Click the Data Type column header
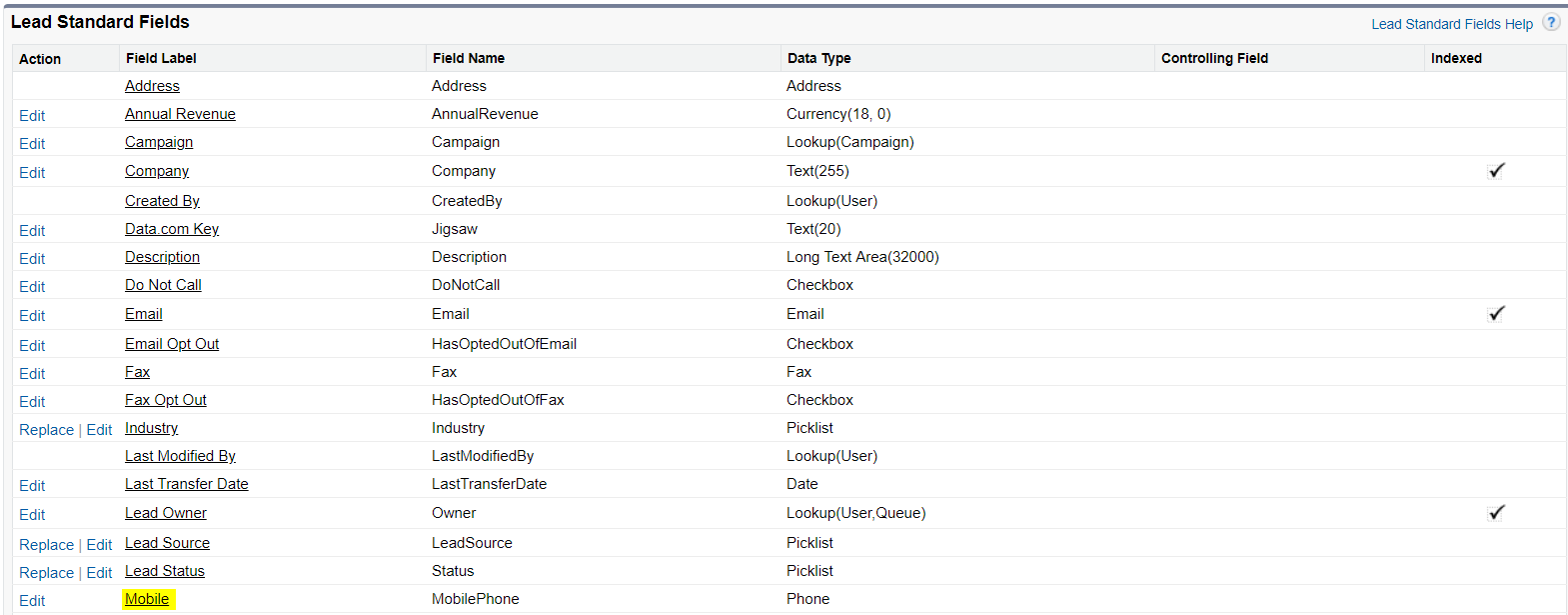Image resolution: width=1568 pixels, height=615 pixels. tap(818, 58)
